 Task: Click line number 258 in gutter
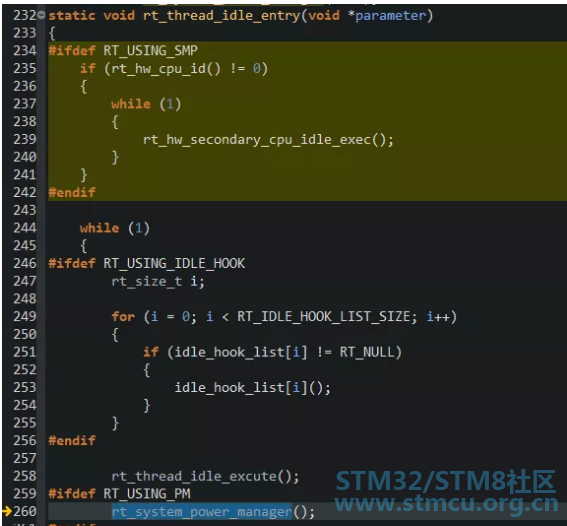point(25,476)
